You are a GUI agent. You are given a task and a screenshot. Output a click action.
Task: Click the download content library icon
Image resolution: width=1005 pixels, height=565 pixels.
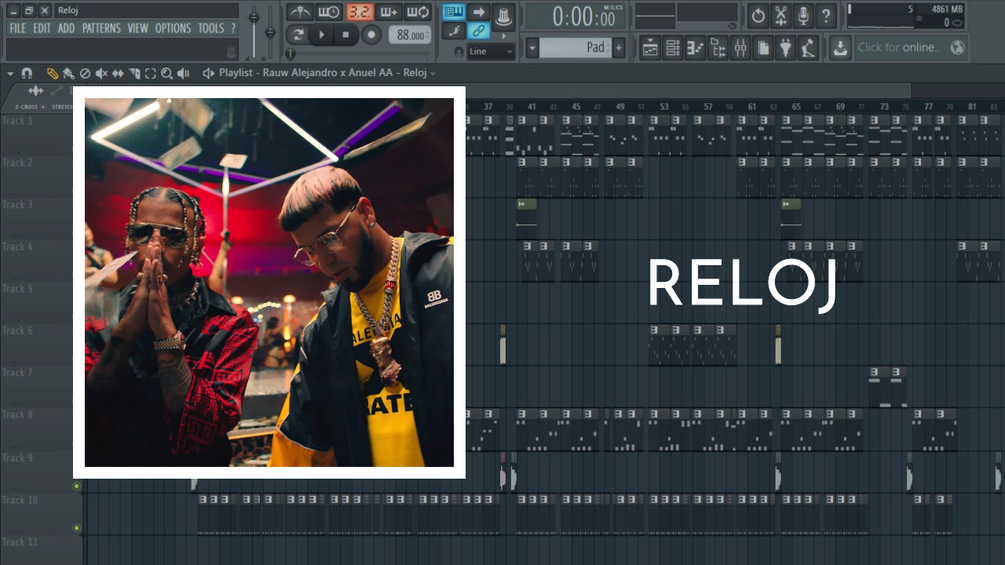point(840,47)
